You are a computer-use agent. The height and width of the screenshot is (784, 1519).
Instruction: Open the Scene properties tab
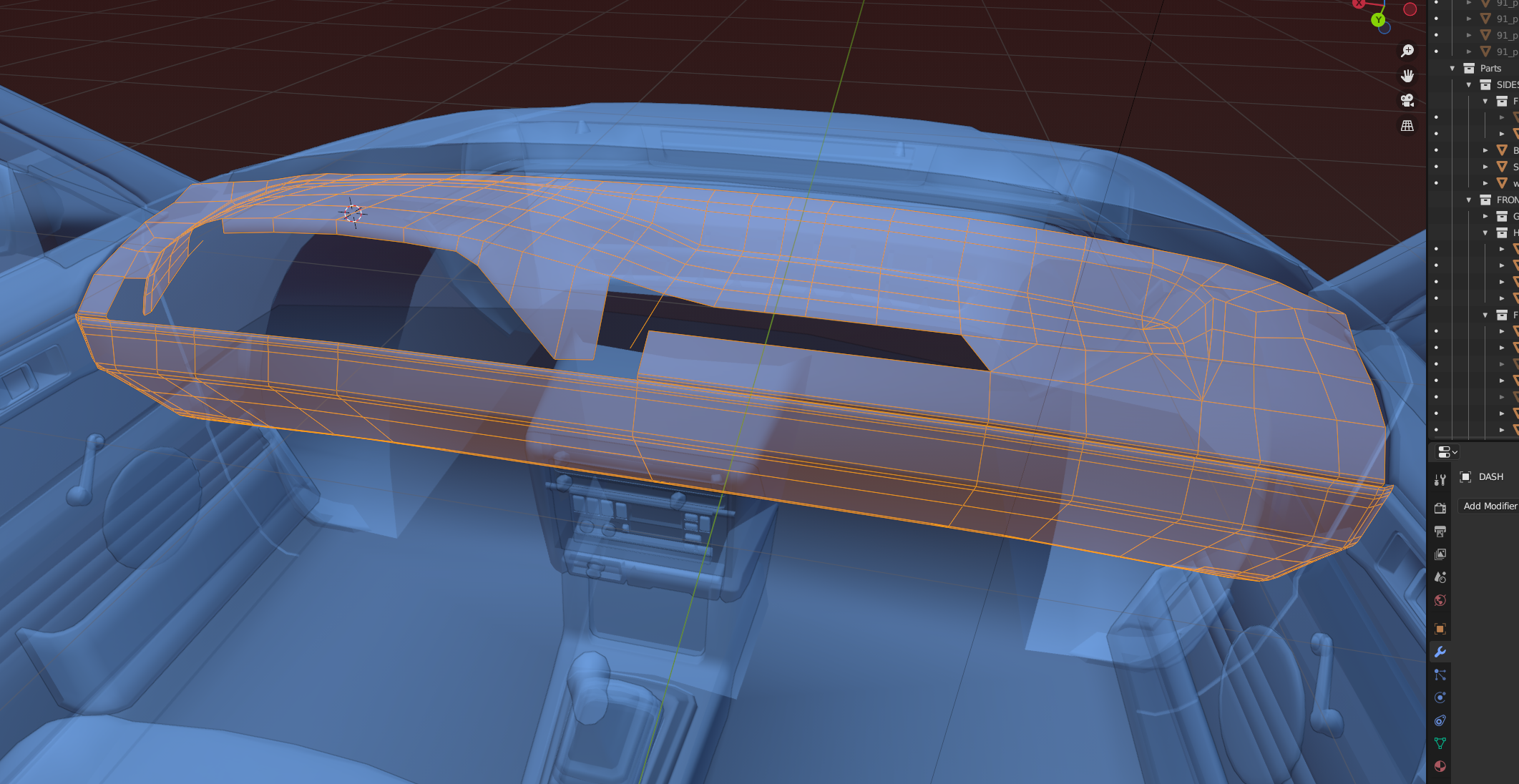coord(1440,577)
